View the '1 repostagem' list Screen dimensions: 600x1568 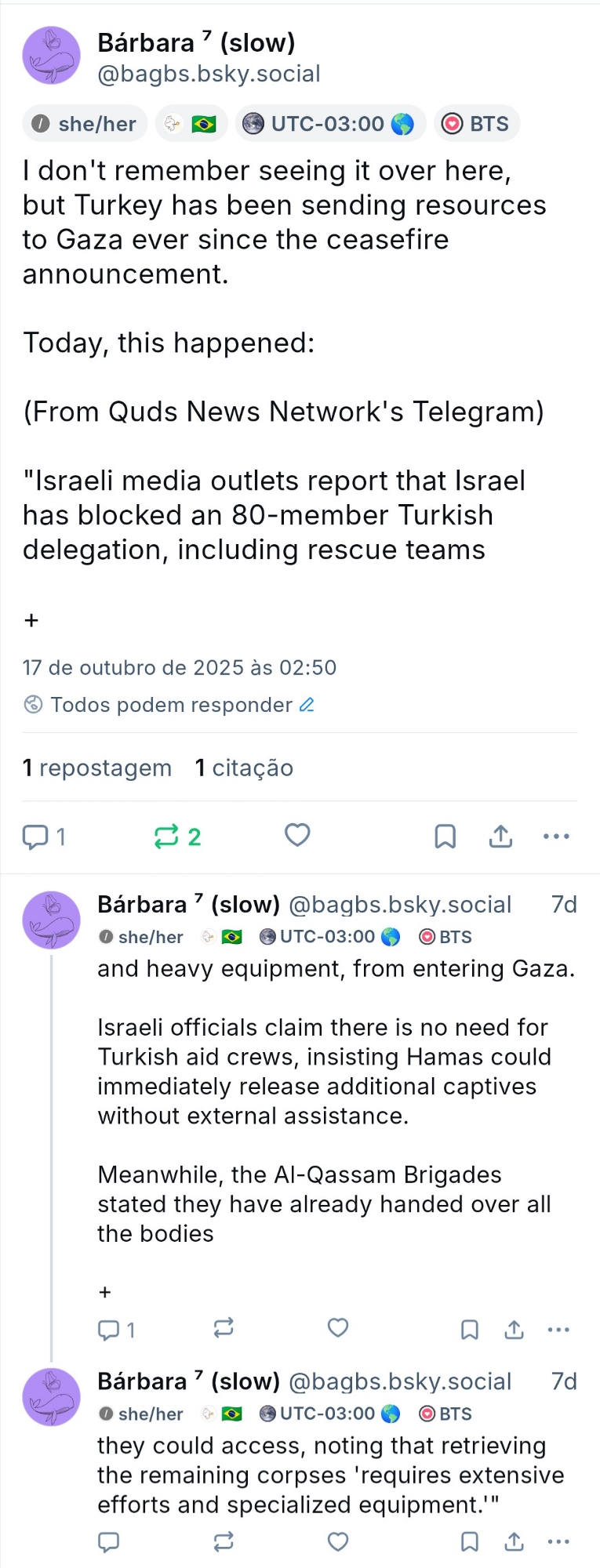pos(97,768)
